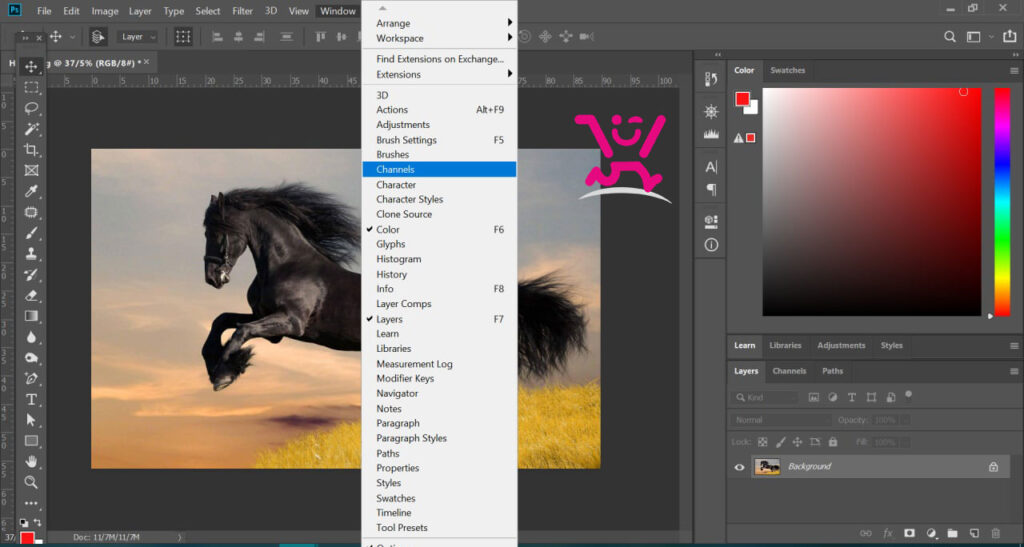Toggle lock image pixels brush icon

click(x=780, y=442)
